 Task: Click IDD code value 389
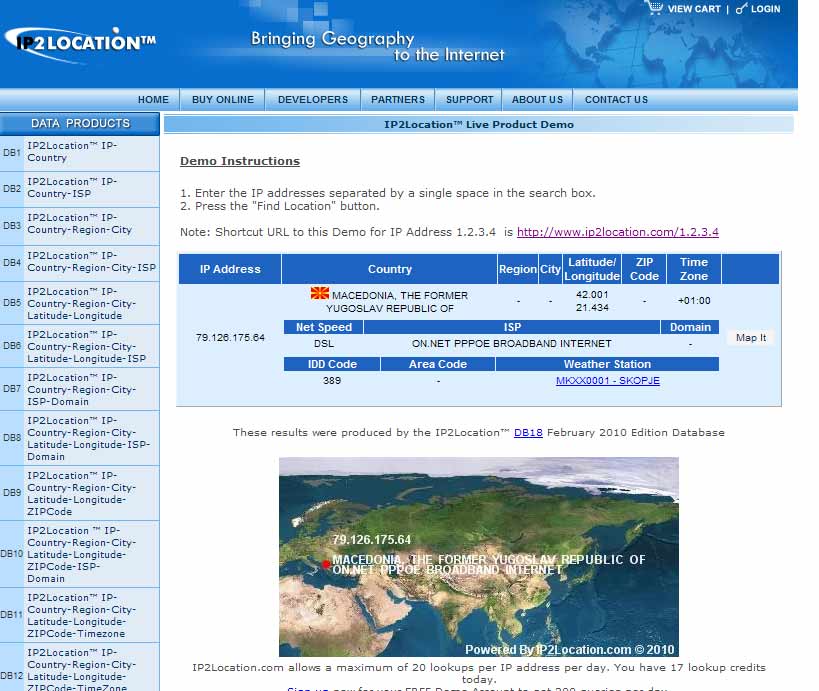(332, 381)
